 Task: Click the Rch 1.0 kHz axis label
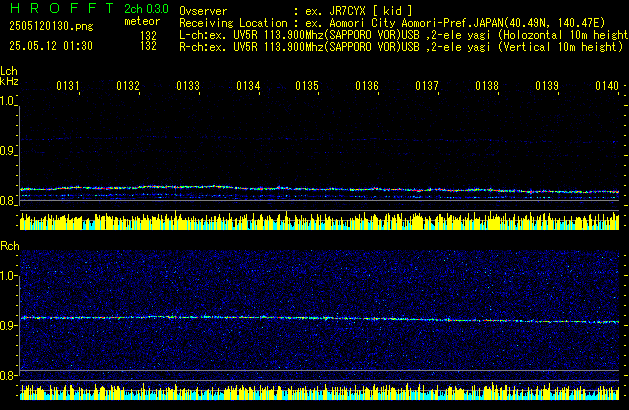[7, 276]
